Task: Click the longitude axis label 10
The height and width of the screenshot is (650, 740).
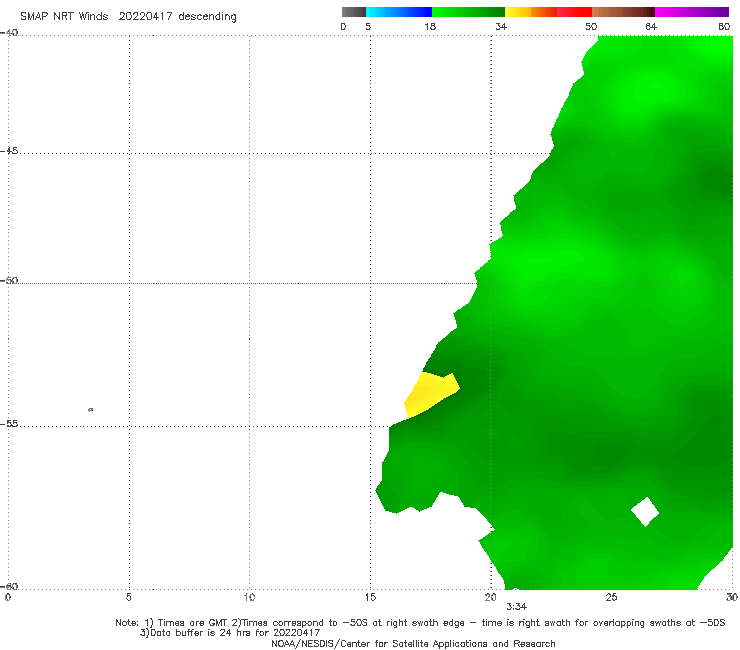Action: click(249, 597)
